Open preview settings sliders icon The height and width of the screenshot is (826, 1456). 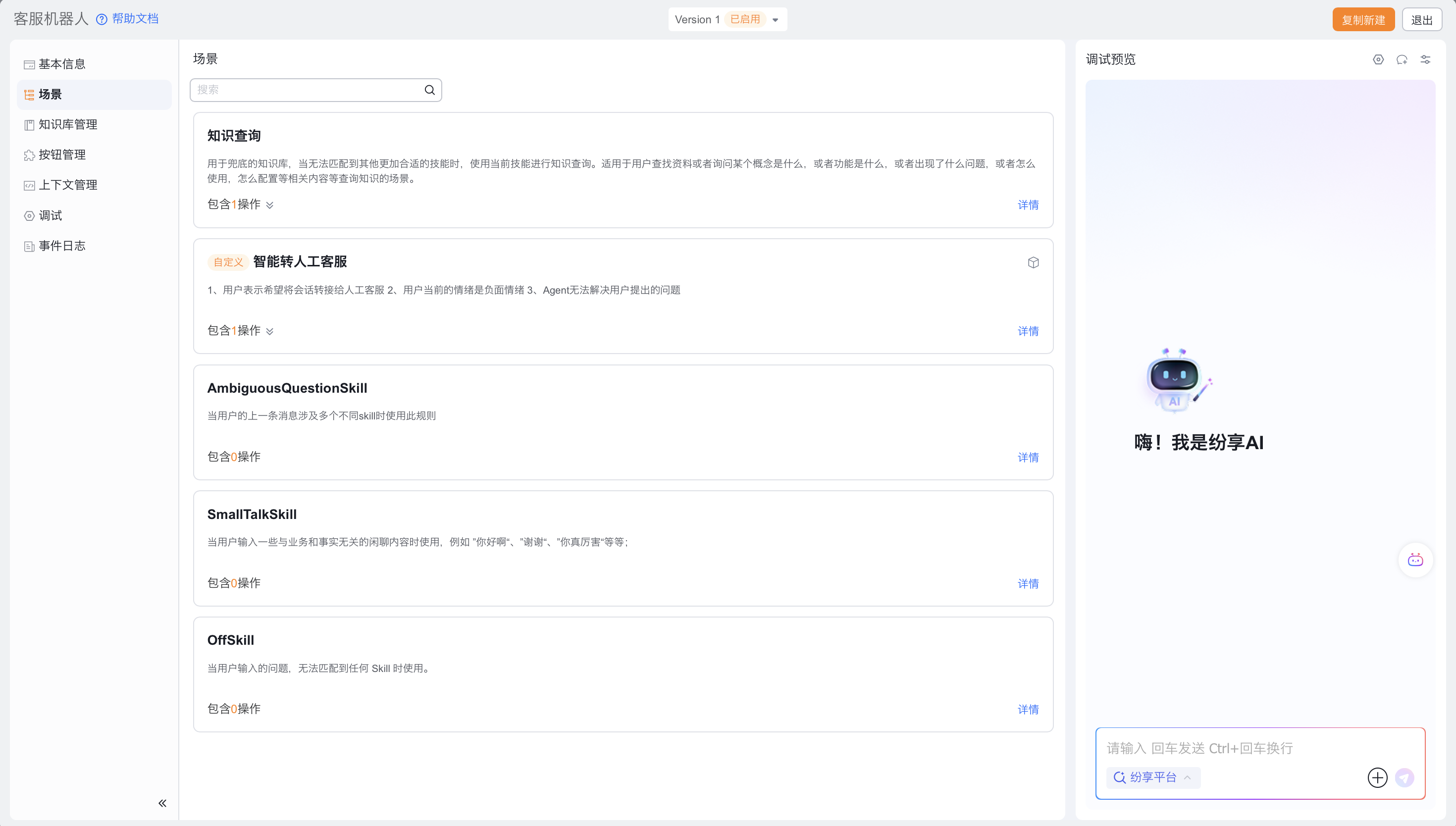(x=1425, y=59)
